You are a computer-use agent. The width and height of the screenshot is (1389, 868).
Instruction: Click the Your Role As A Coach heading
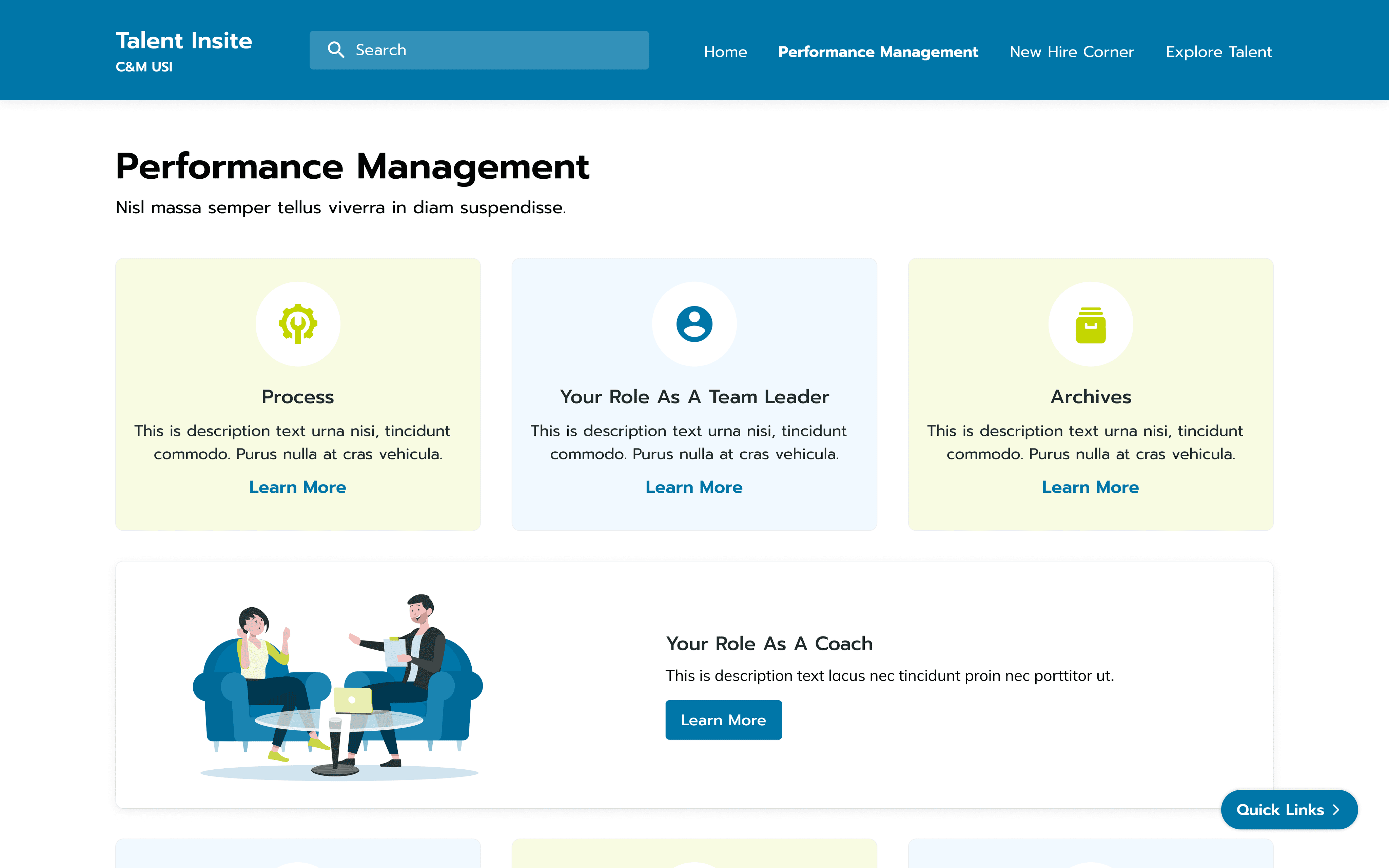click(769, 644)
